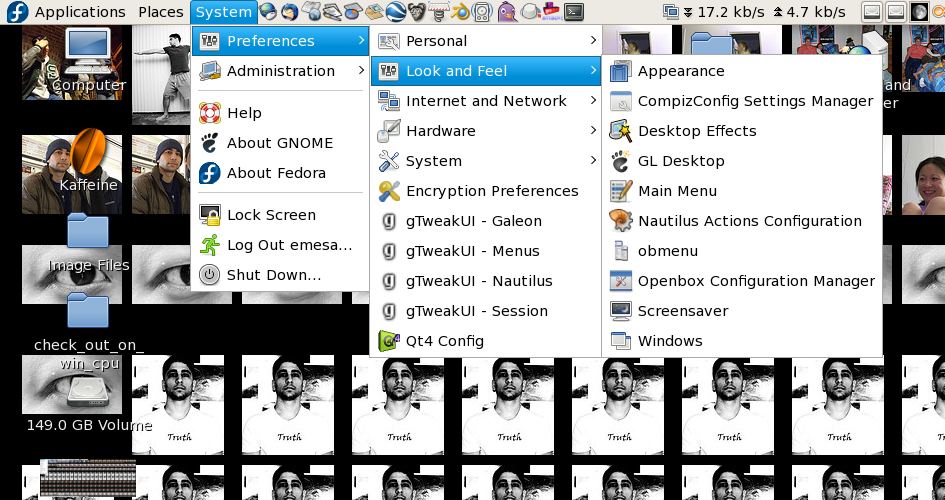Viewport: 945px width, 500px height.
Task: Expand Internet and Network submenu
Action: coord(486,101)
